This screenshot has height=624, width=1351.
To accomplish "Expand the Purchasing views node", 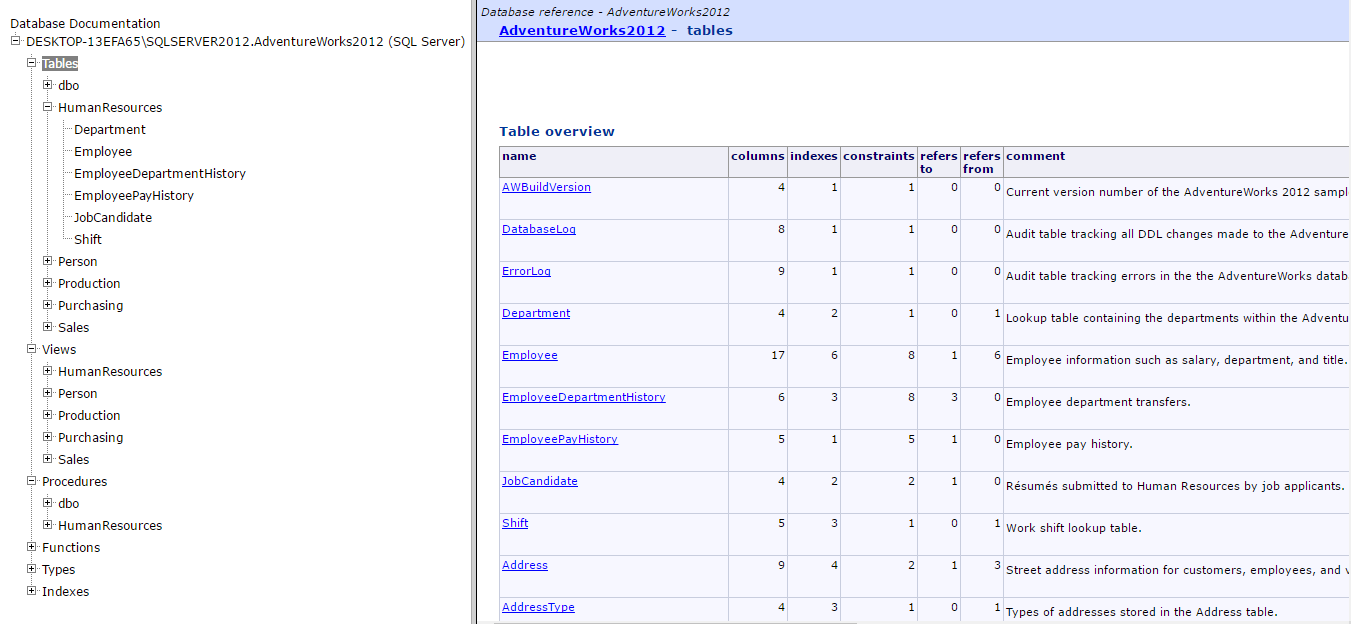I will (48, 437).
